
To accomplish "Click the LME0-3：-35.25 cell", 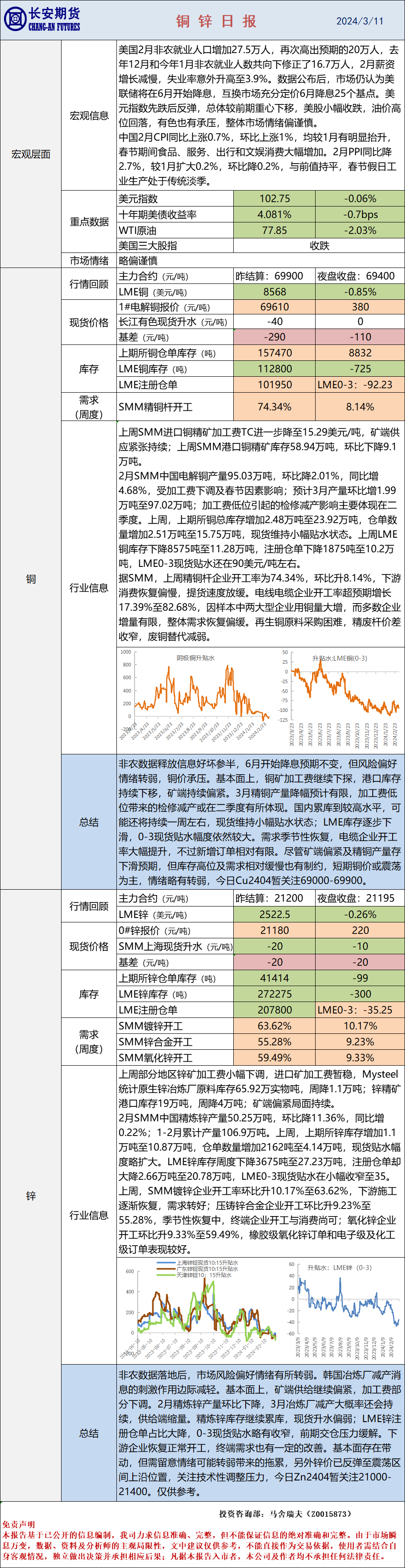I will point(360,1010).
